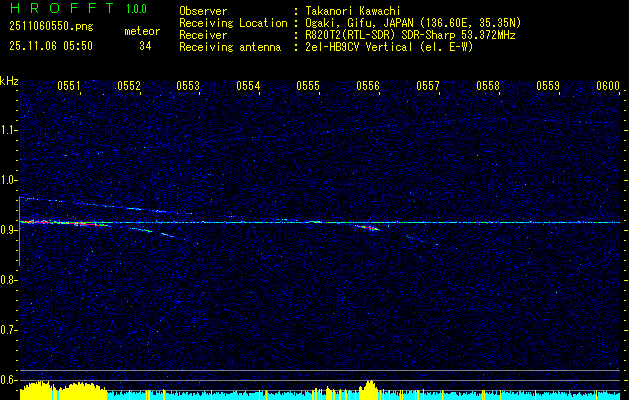The width and height of the screenshot is (629, 400).
Task: Click the location text Ogaki, Gifu, JAPAN
Action: (x=359, y=23)
